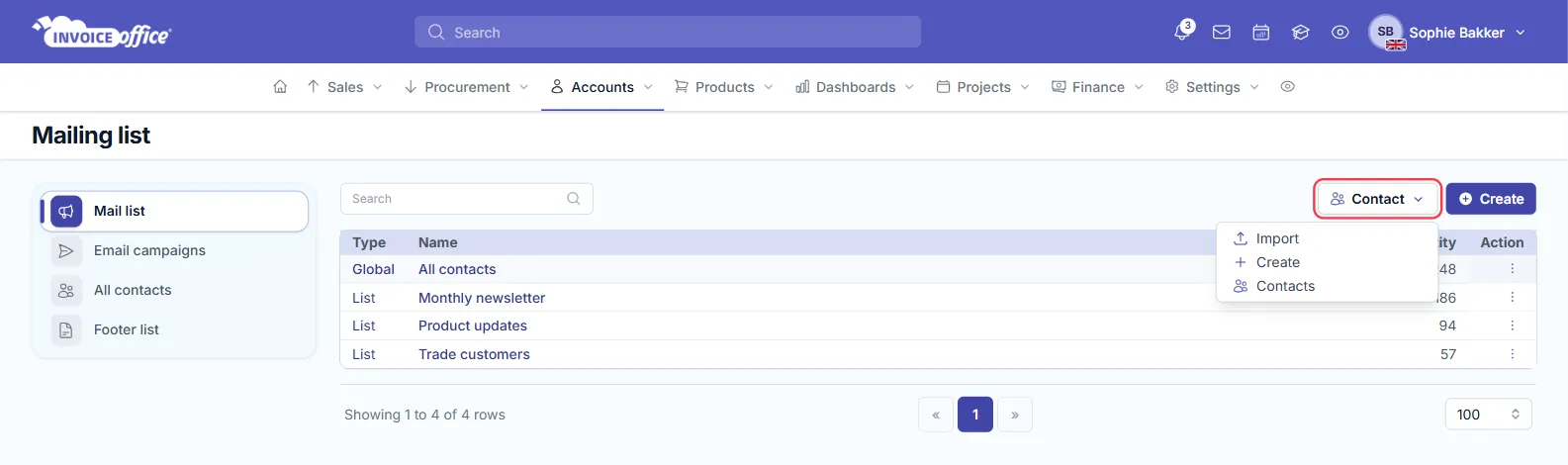Select Footer list in sidebar
The width and height of the screenshot is (1568, 465).
(x=174, y=329)
